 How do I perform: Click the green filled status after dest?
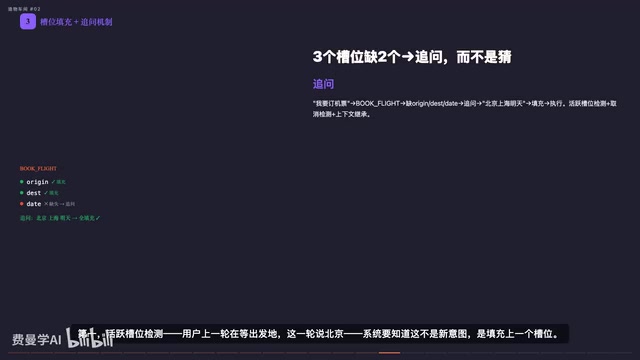[x=51, y=193]
